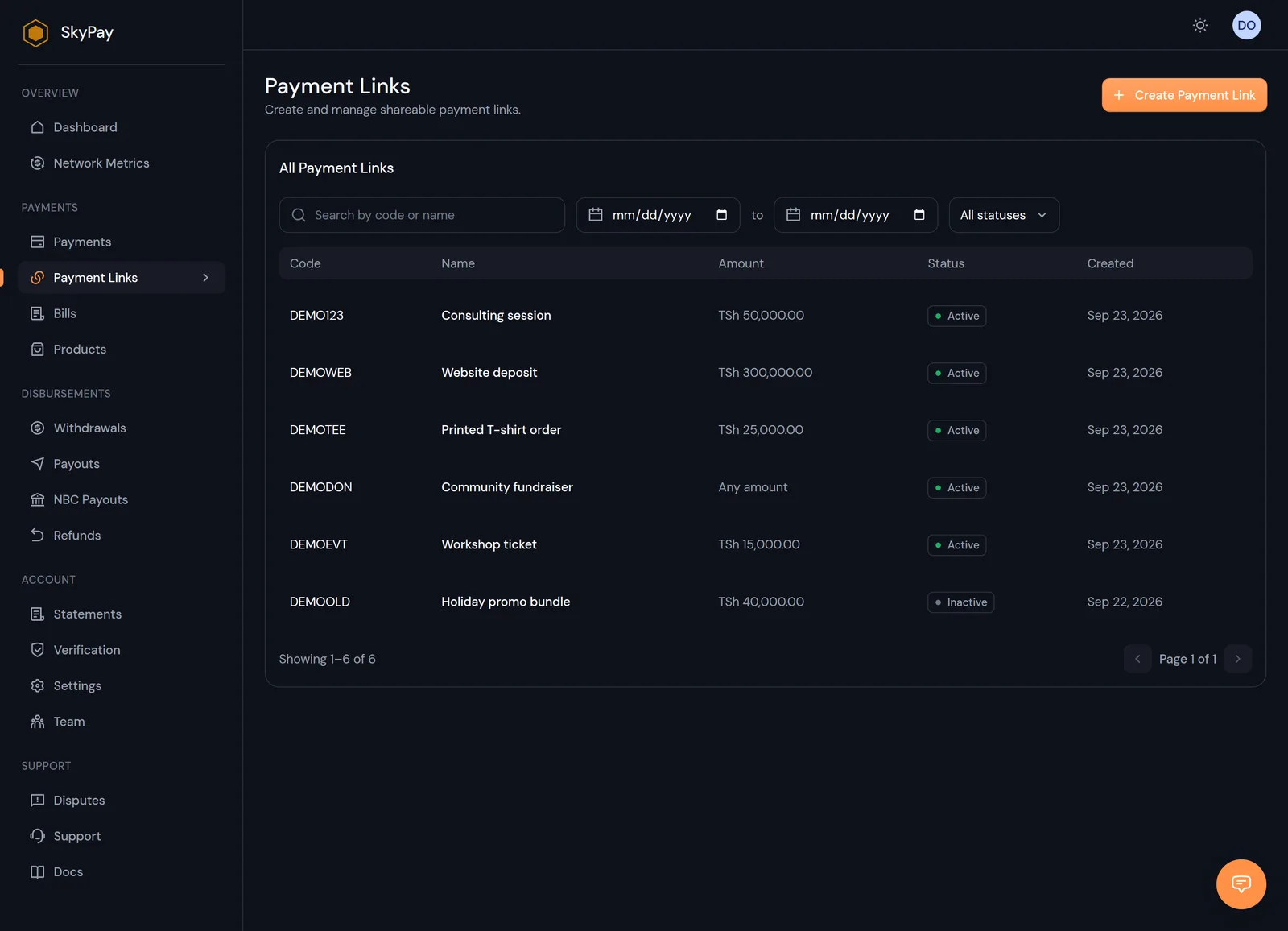Open Bills document icon in sidebar
Image resolution: width=1288 pixels, height=931 pixels.
[37, 313]
